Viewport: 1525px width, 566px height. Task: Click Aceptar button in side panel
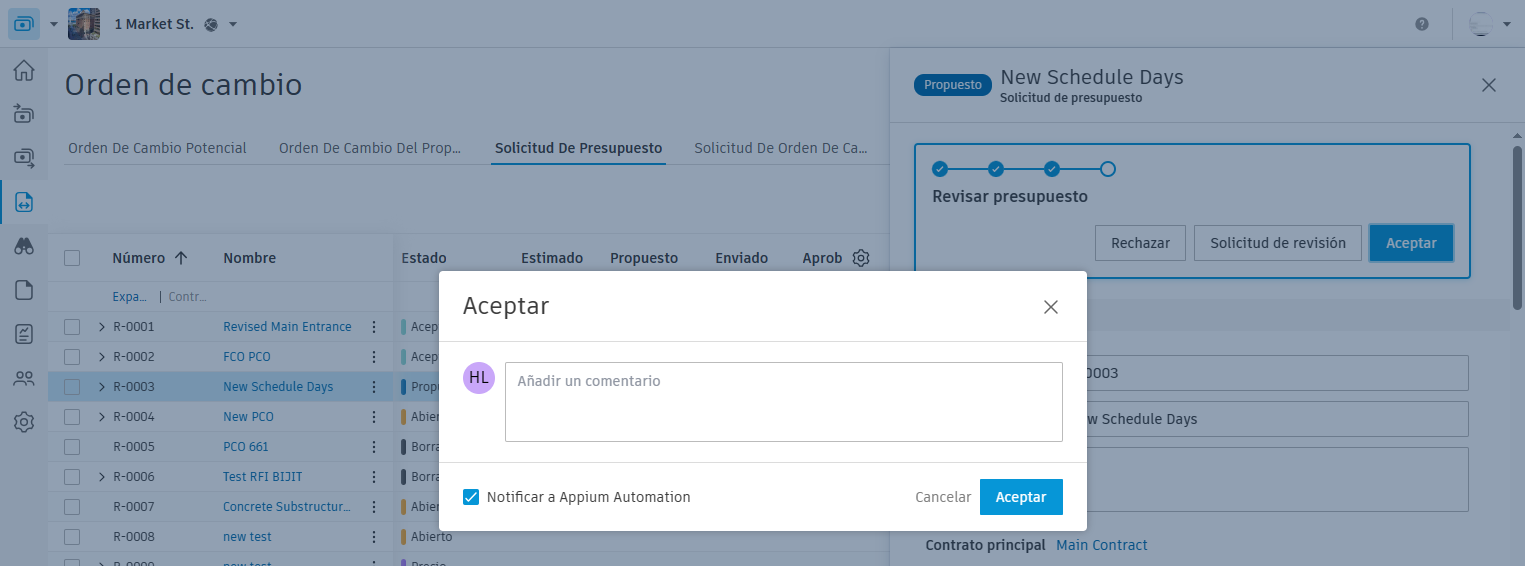(1411, 243)
